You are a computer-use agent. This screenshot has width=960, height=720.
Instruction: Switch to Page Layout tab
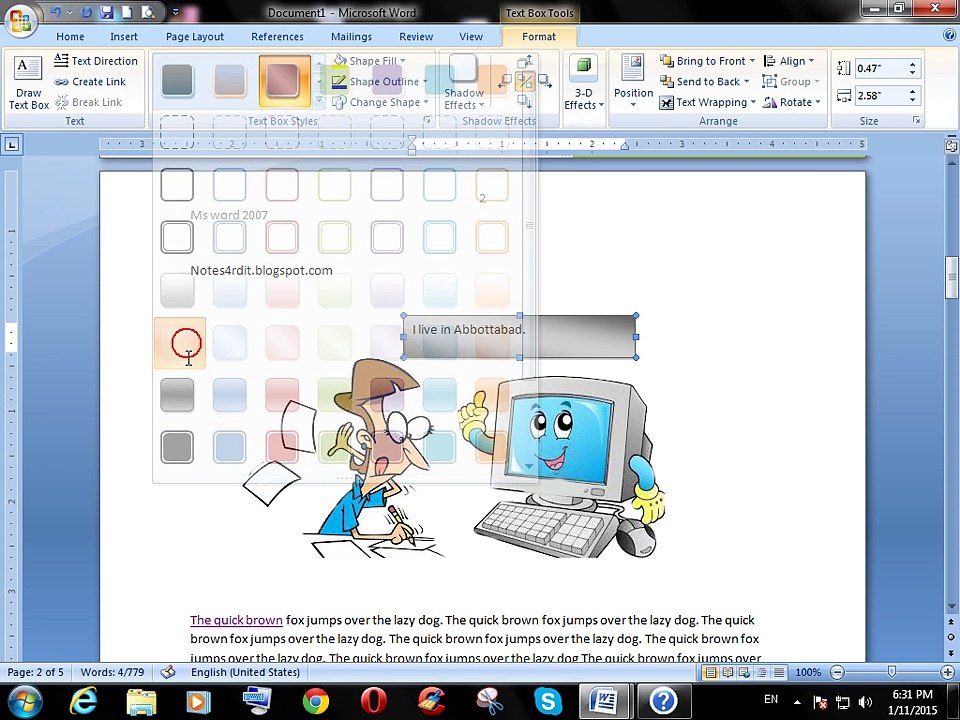(x=195, y=37)
